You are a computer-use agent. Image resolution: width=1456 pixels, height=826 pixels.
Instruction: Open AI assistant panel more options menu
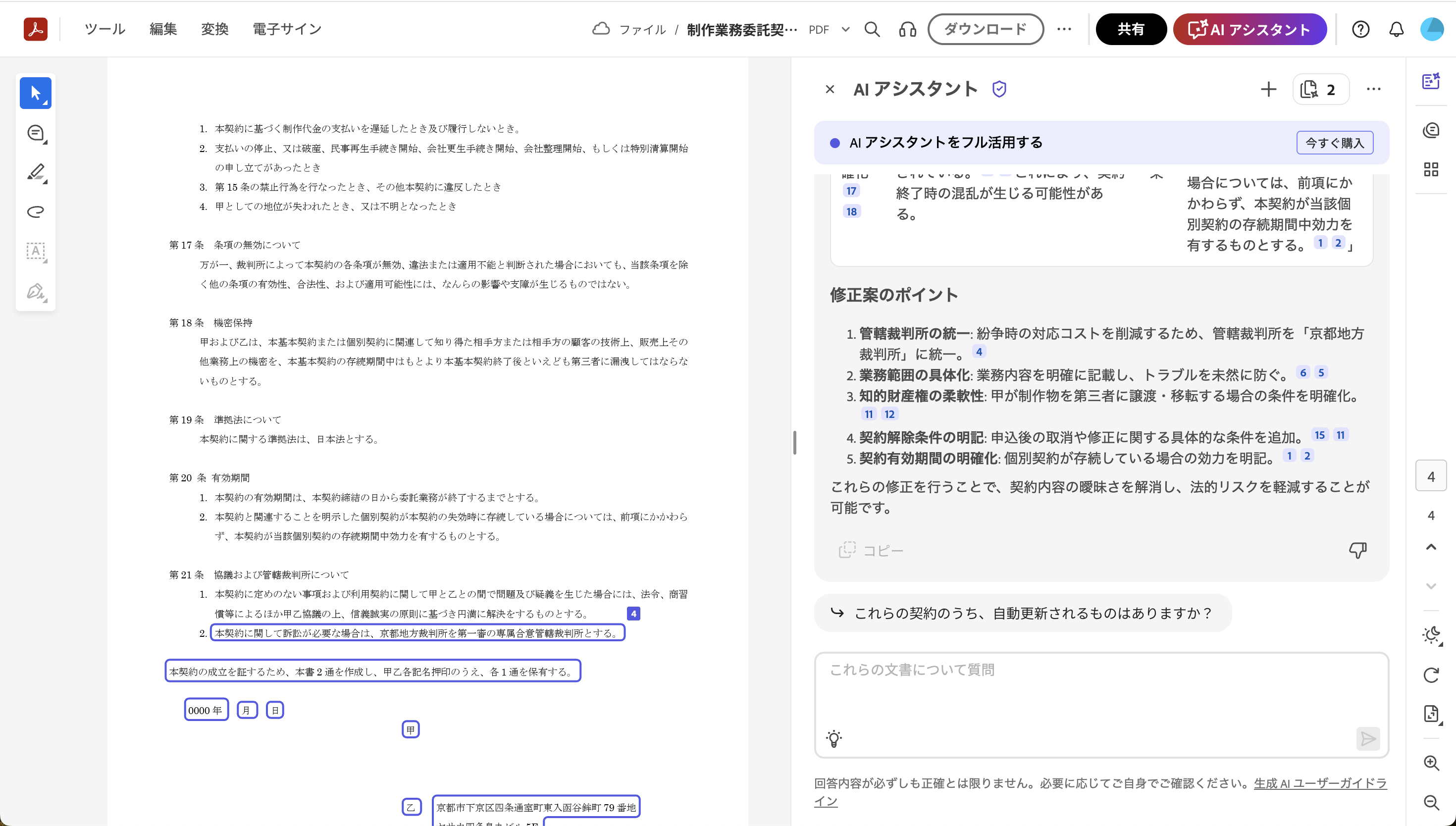pos(1373,89)
